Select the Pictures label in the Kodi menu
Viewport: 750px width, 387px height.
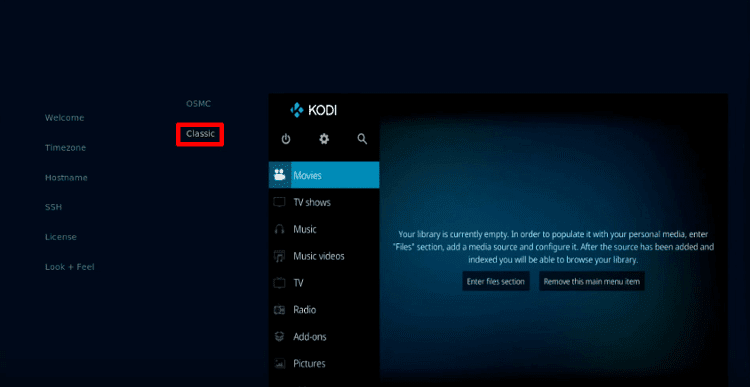[x=309, y=364]
